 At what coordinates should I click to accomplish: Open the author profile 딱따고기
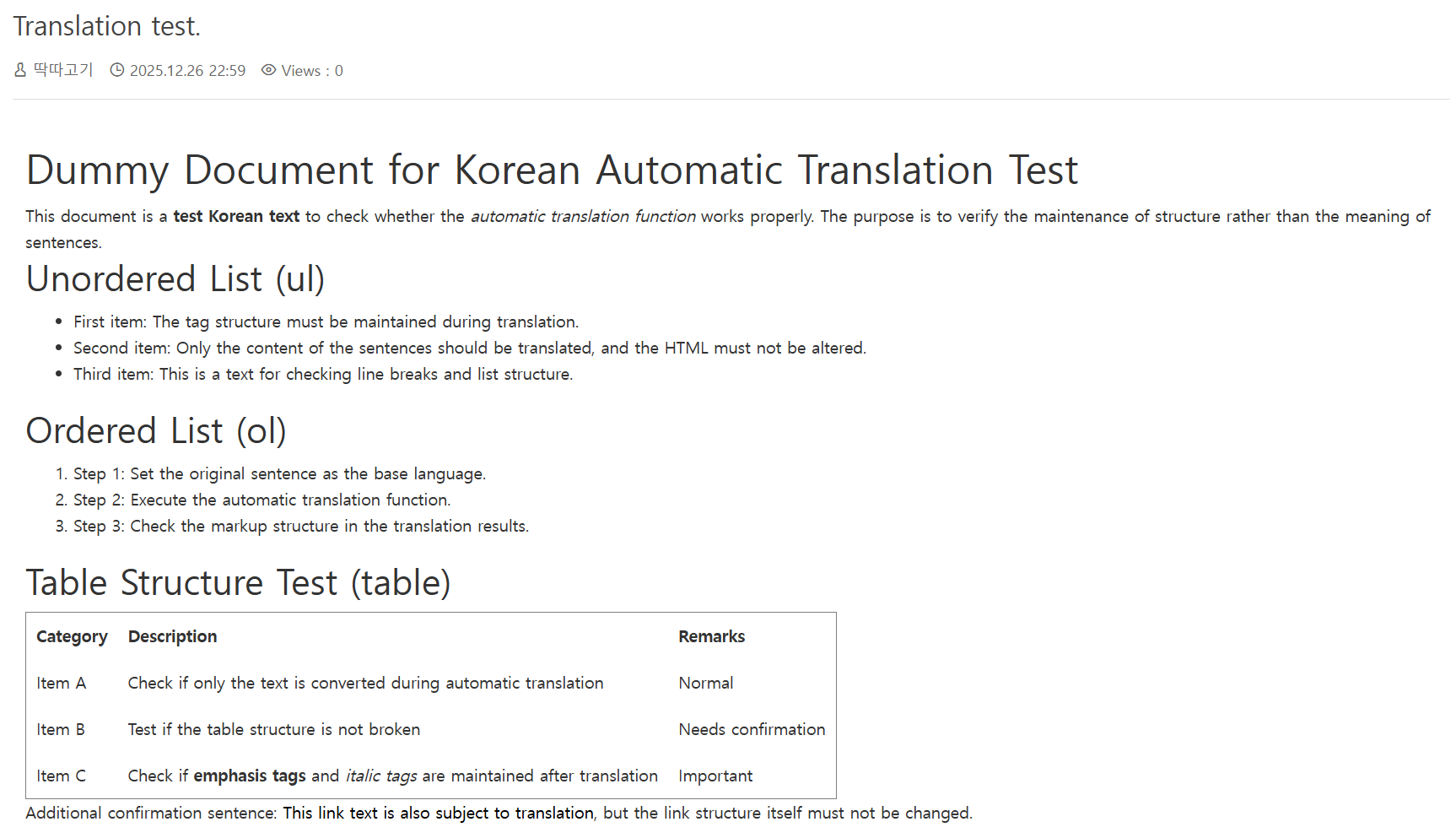(x=63, y=70)
